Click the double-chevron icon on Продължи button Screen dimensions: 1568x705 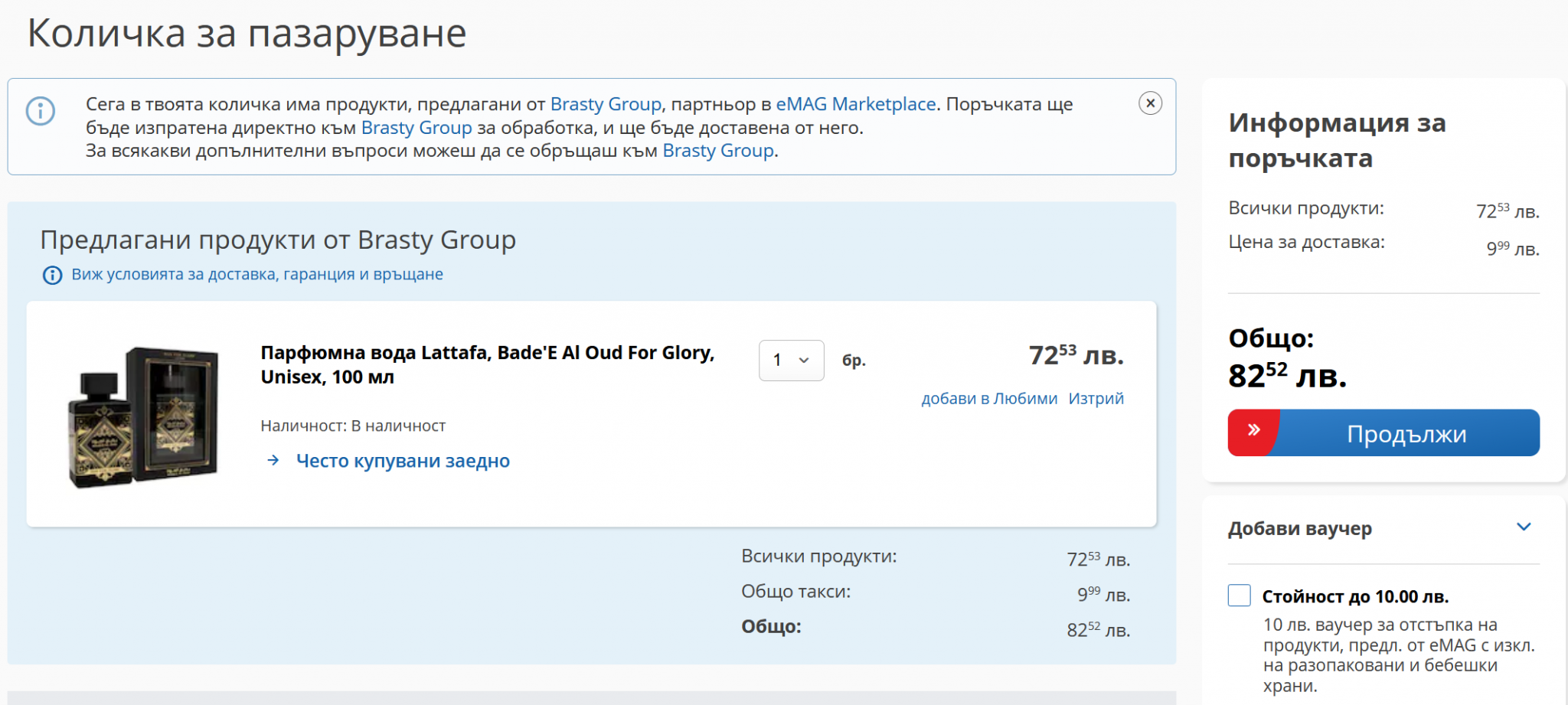click(x=1253, y=432)
